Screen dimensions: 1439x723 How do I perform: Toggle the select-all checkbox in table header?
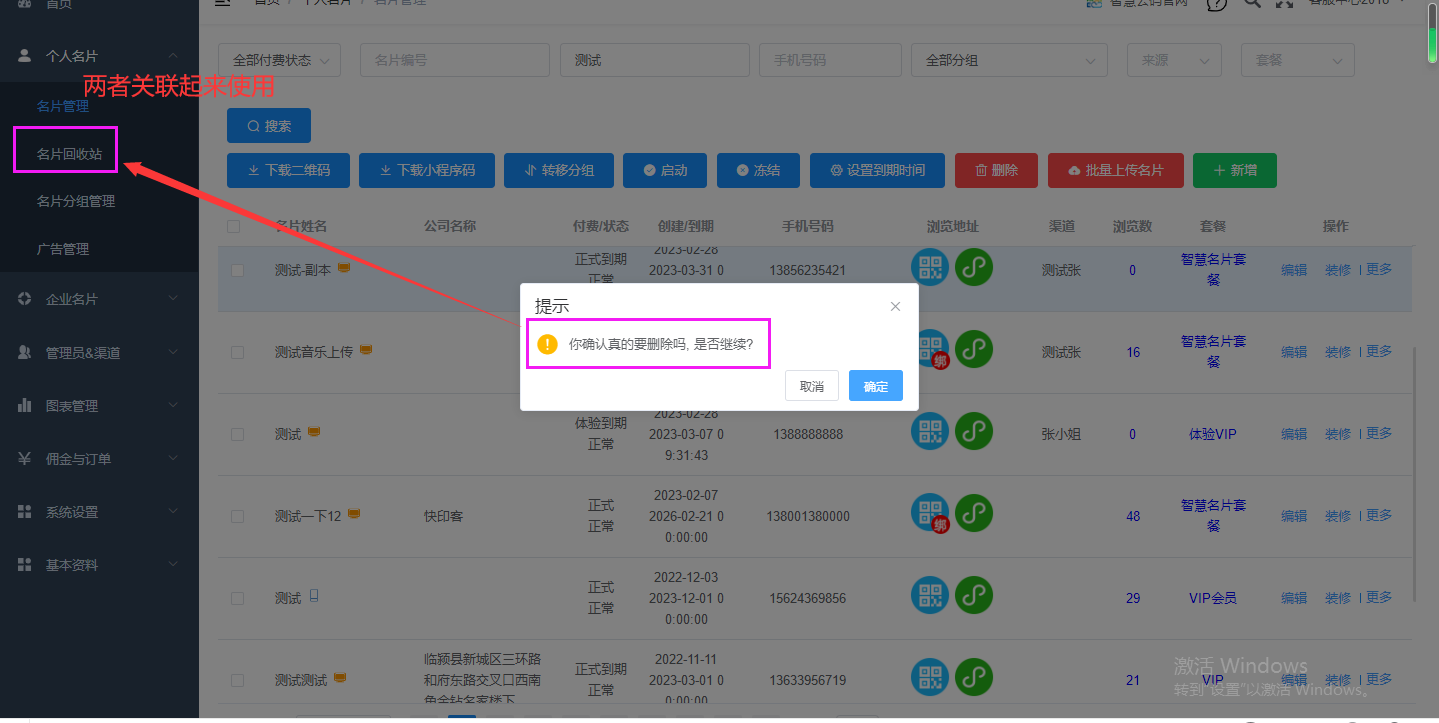[234, 227]
